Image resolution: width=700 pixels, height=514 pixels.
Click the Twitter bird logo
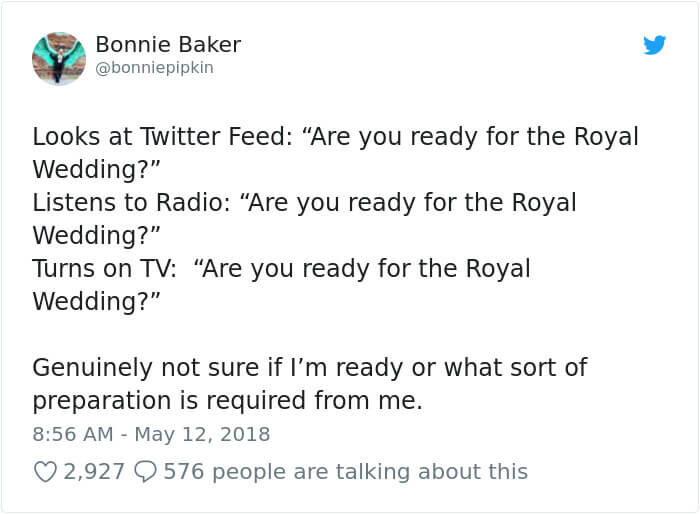click(655, 45)
